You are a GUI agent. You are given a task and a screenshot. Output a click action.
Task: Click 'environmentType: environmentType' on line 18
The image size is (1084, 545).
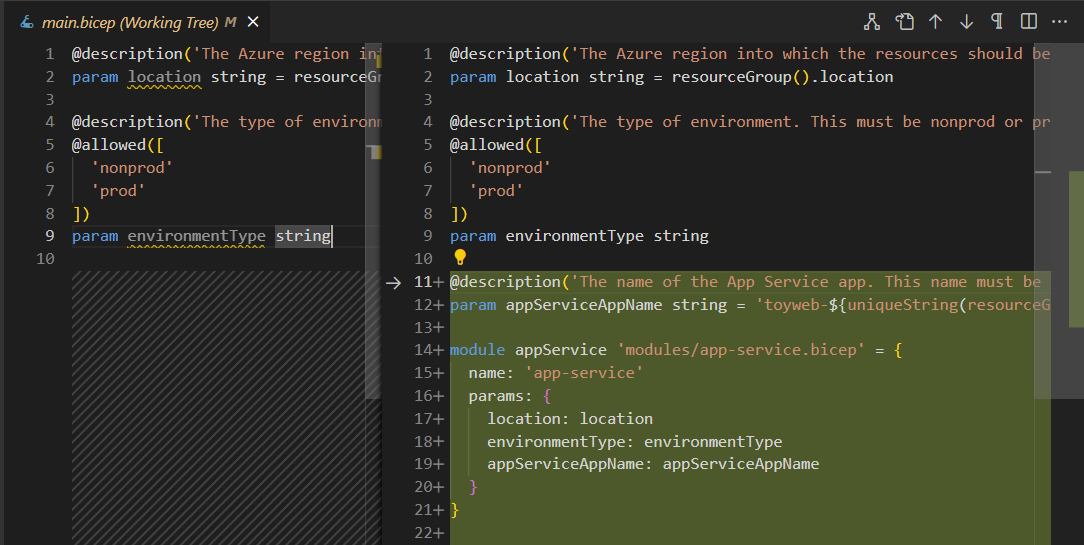(634, 441)
